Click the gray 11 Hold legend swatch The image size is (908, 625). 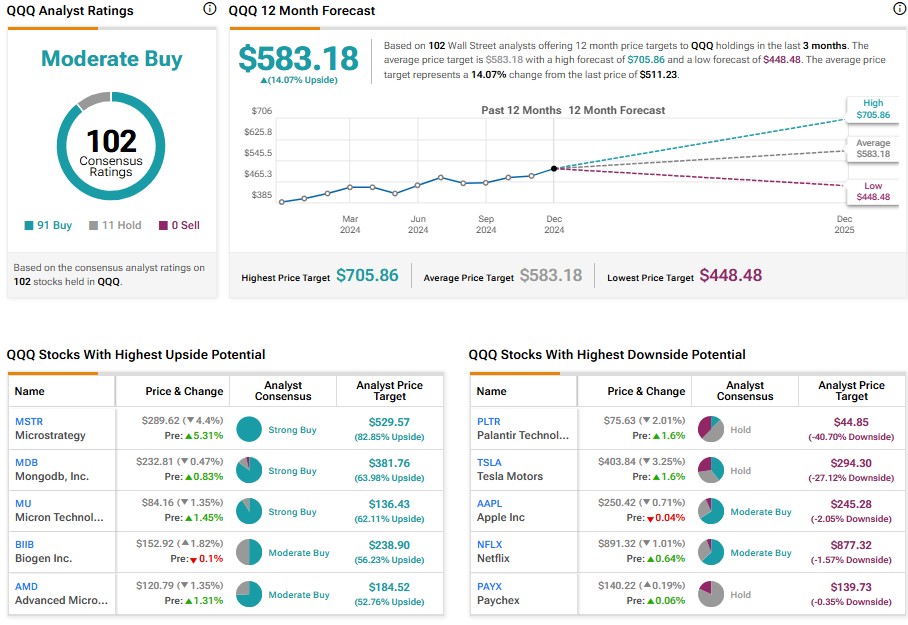[93, 226]
